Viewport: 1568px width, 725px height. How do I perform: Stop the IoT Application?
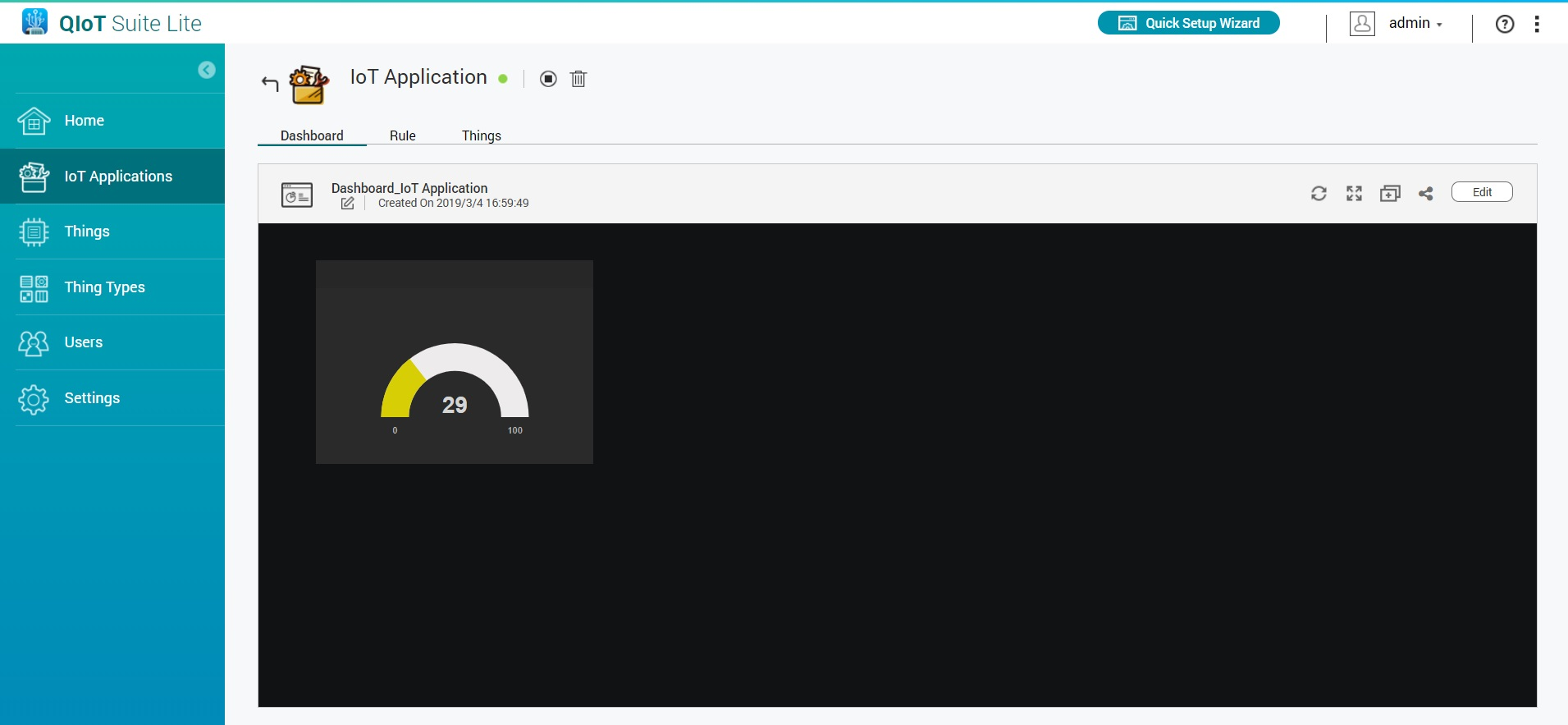[548, 79]
